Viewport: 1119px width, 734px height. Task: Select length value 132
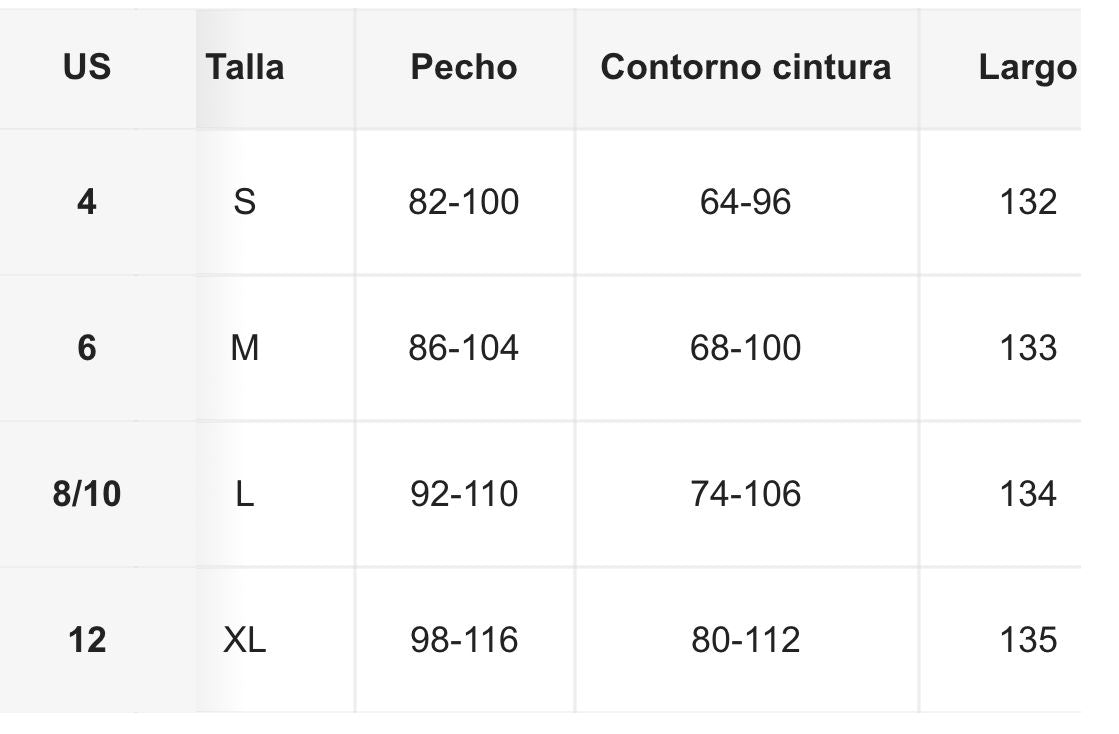coord(1028,202)
